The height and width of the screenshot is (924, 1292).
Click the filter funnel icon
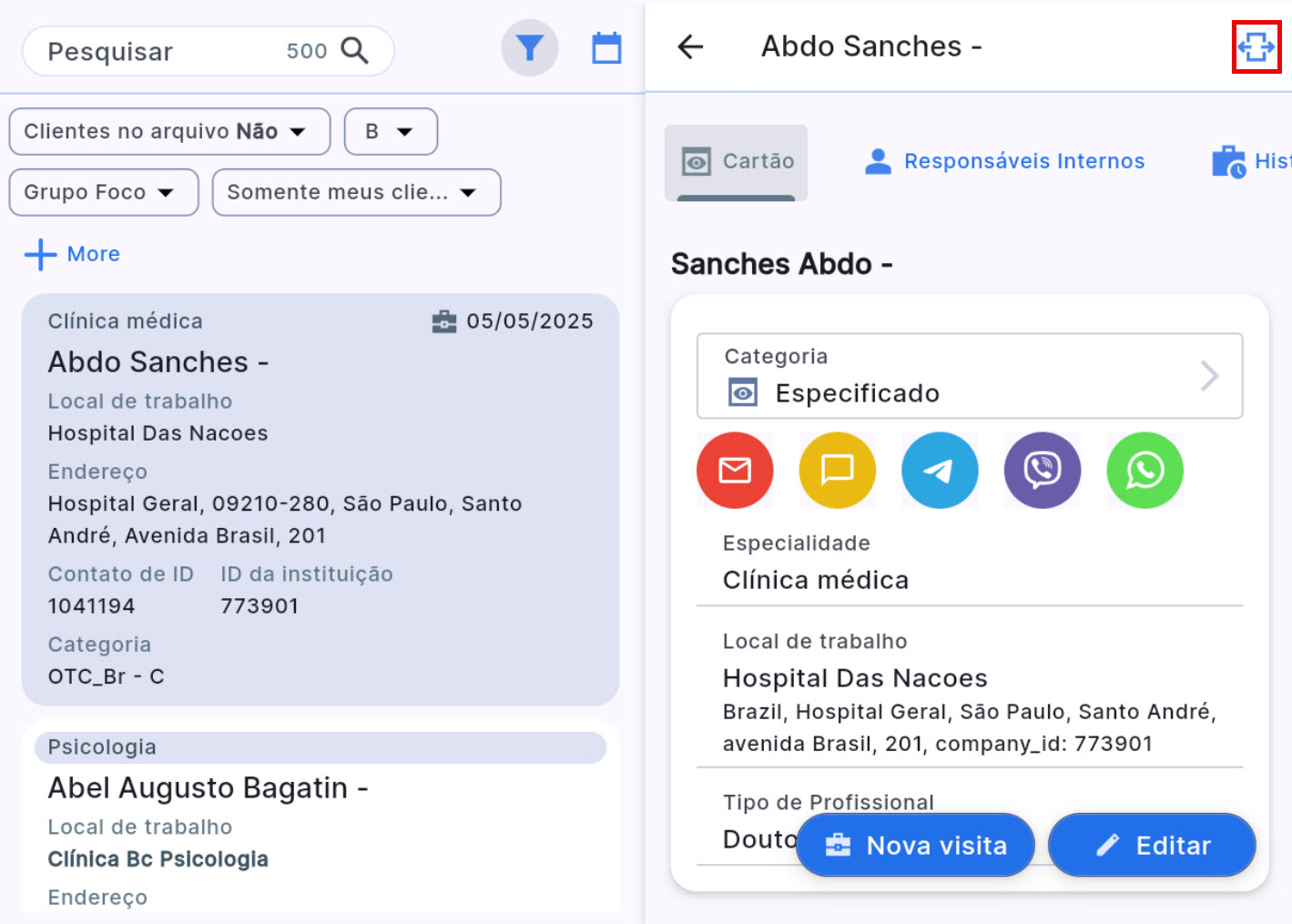[x=529, y=48]
